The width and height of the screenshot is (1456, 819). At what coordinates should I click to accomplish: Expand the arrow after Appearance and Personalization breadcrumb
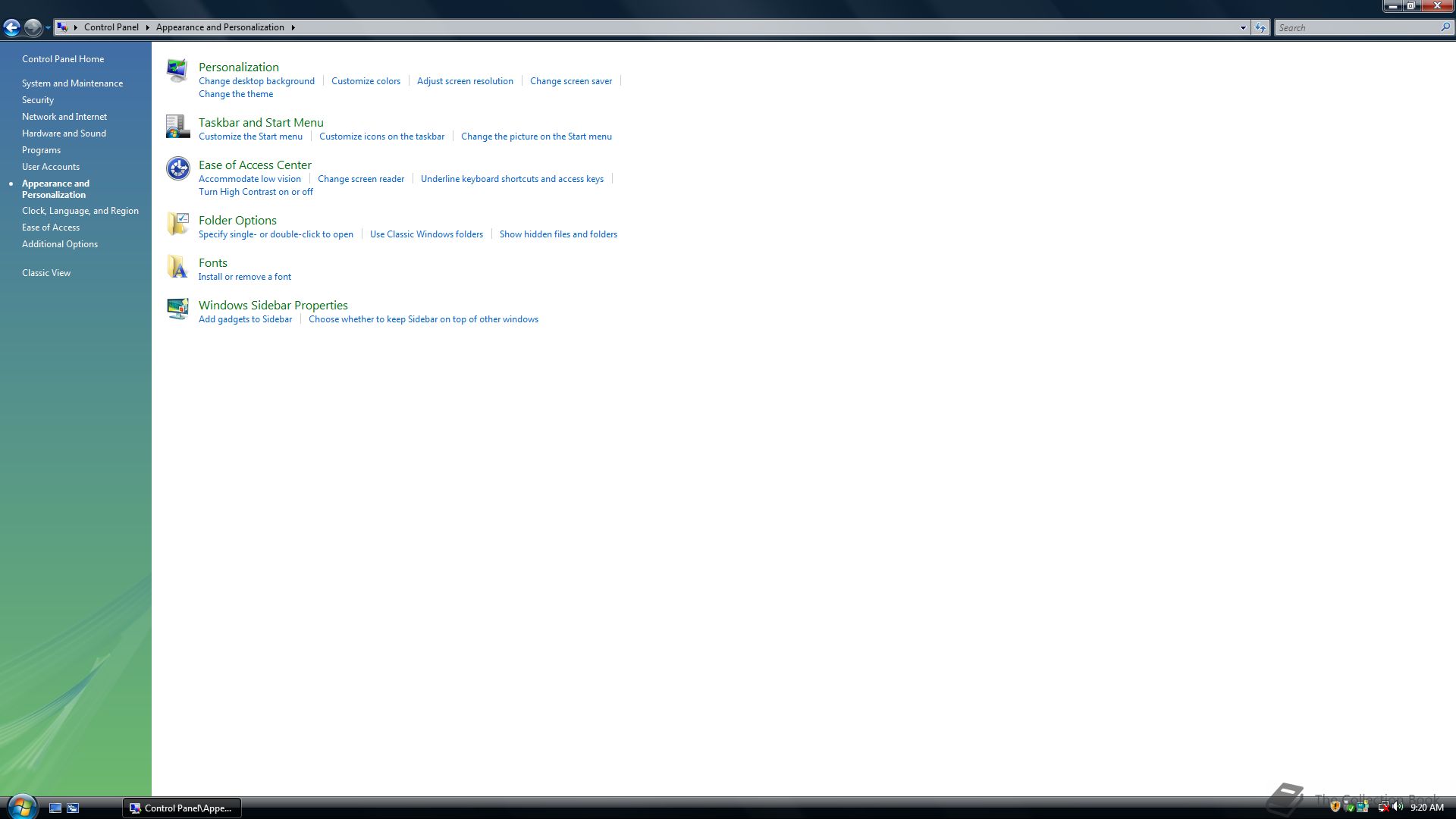[293, 27]
